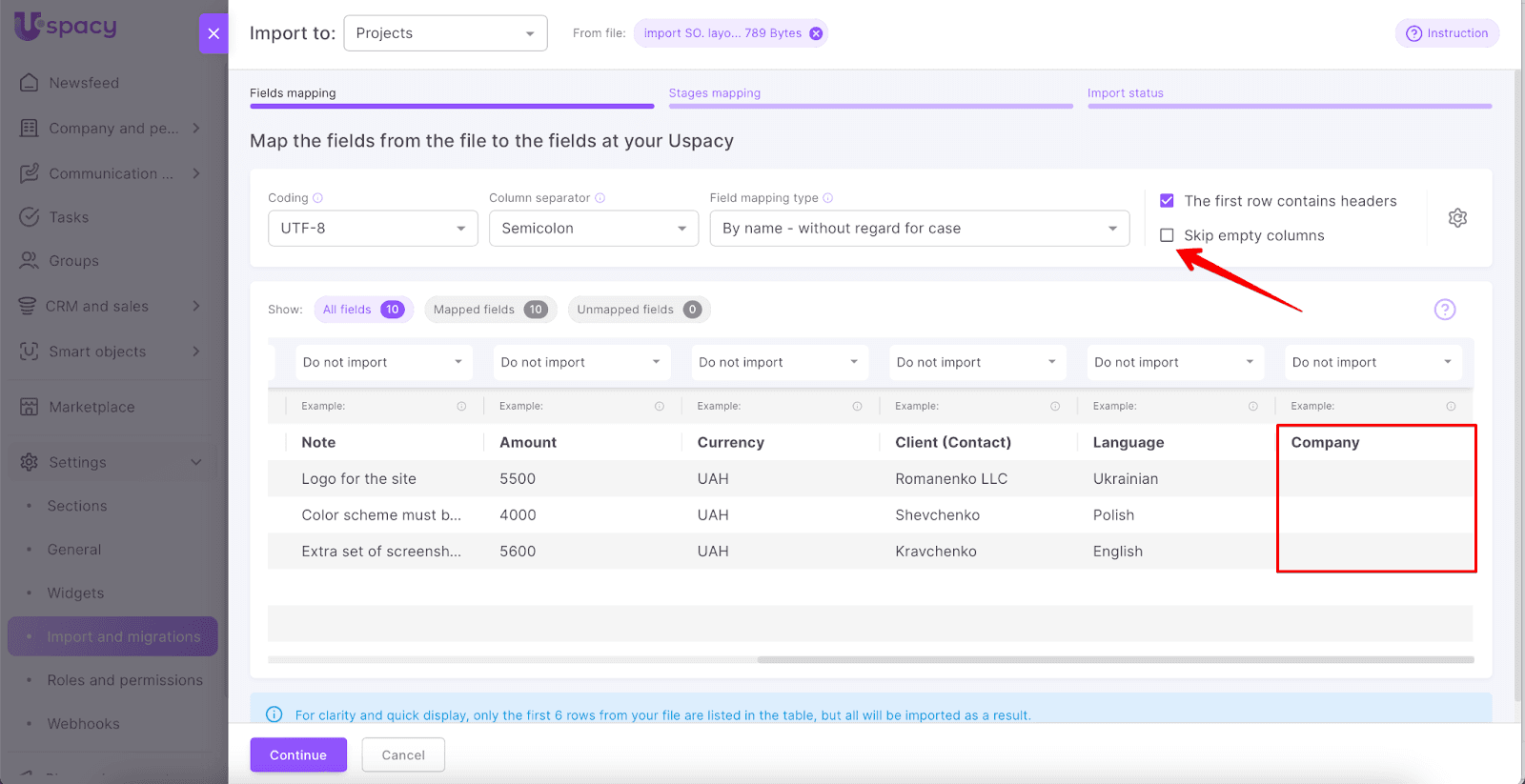Open the Coding UTF-8 dropdown
This screenshot has height=784, width=1525.
pyautogui.click(x=373, y=229)
